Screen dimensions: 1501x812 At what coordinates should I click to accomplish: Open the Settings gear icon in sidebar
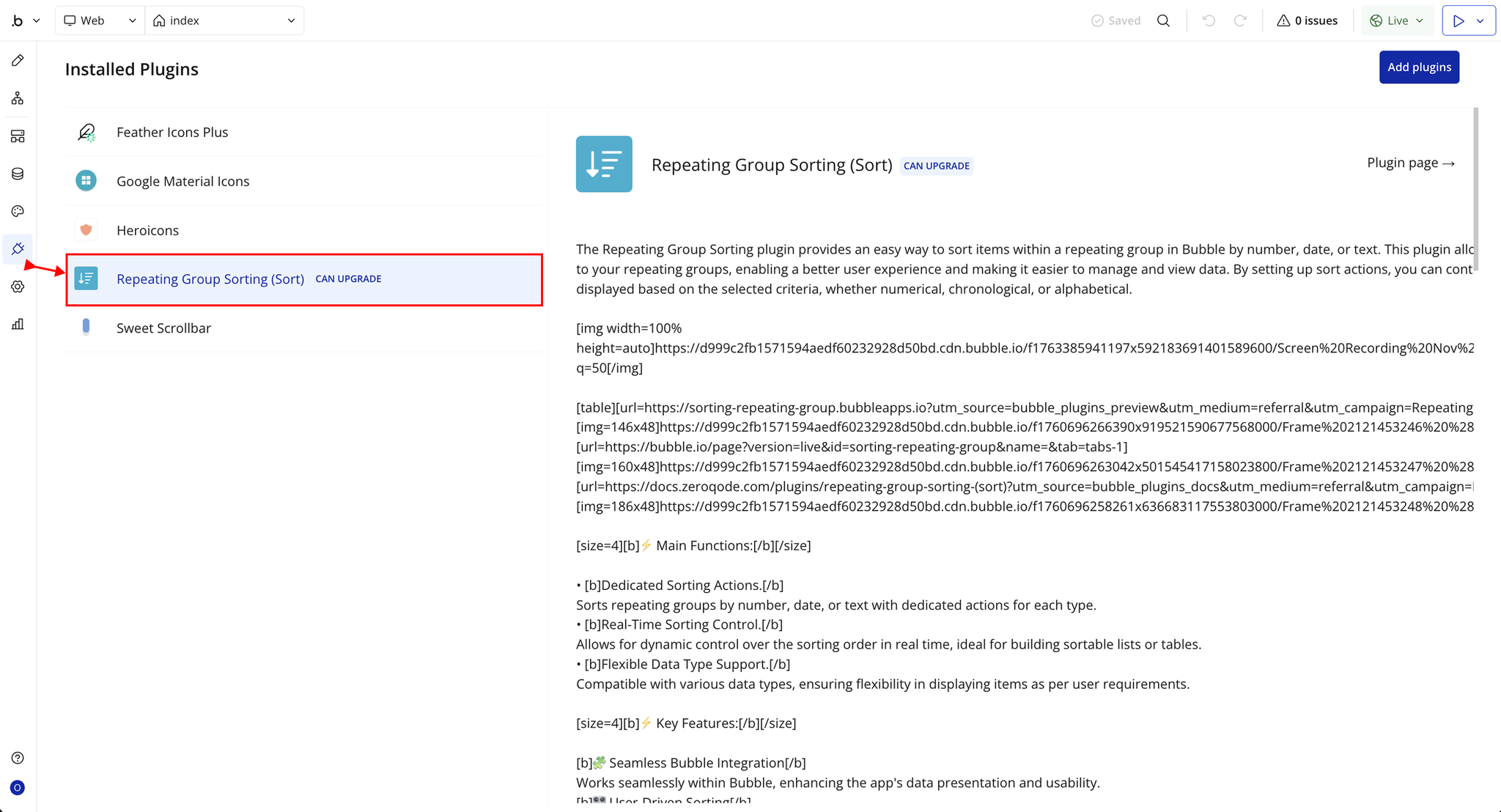[x=18, y=287]
